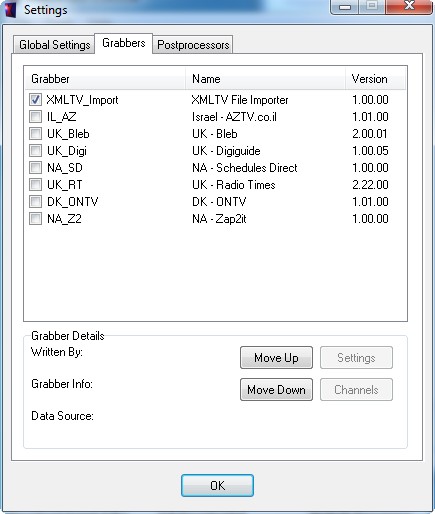The height and width of the screenshot is (514, 435).
Task: Enable the NA_SD Schedules Direct checkbox
Action: [x=35, y=167]
